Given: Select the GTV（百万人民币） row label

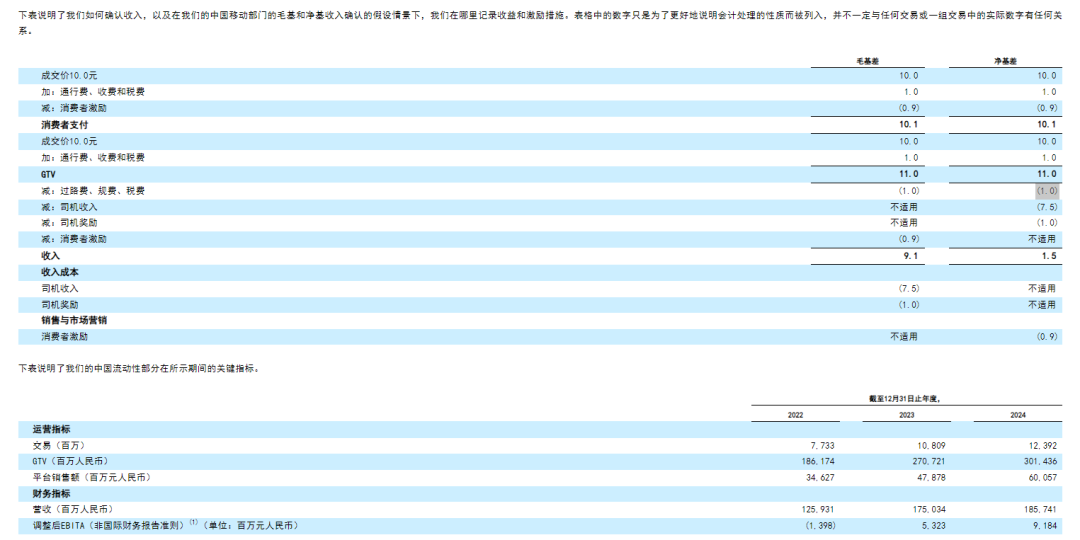Looking at the screenshot, I should (70, 461).
